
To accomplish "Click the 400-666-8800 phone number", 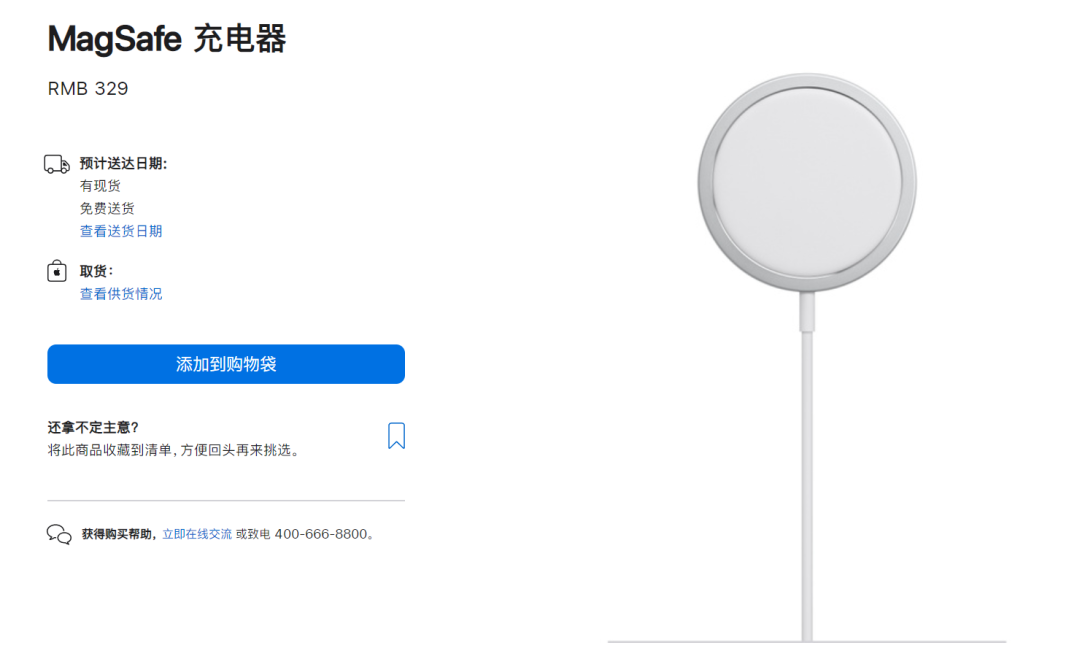I will [x=320, y=534].
